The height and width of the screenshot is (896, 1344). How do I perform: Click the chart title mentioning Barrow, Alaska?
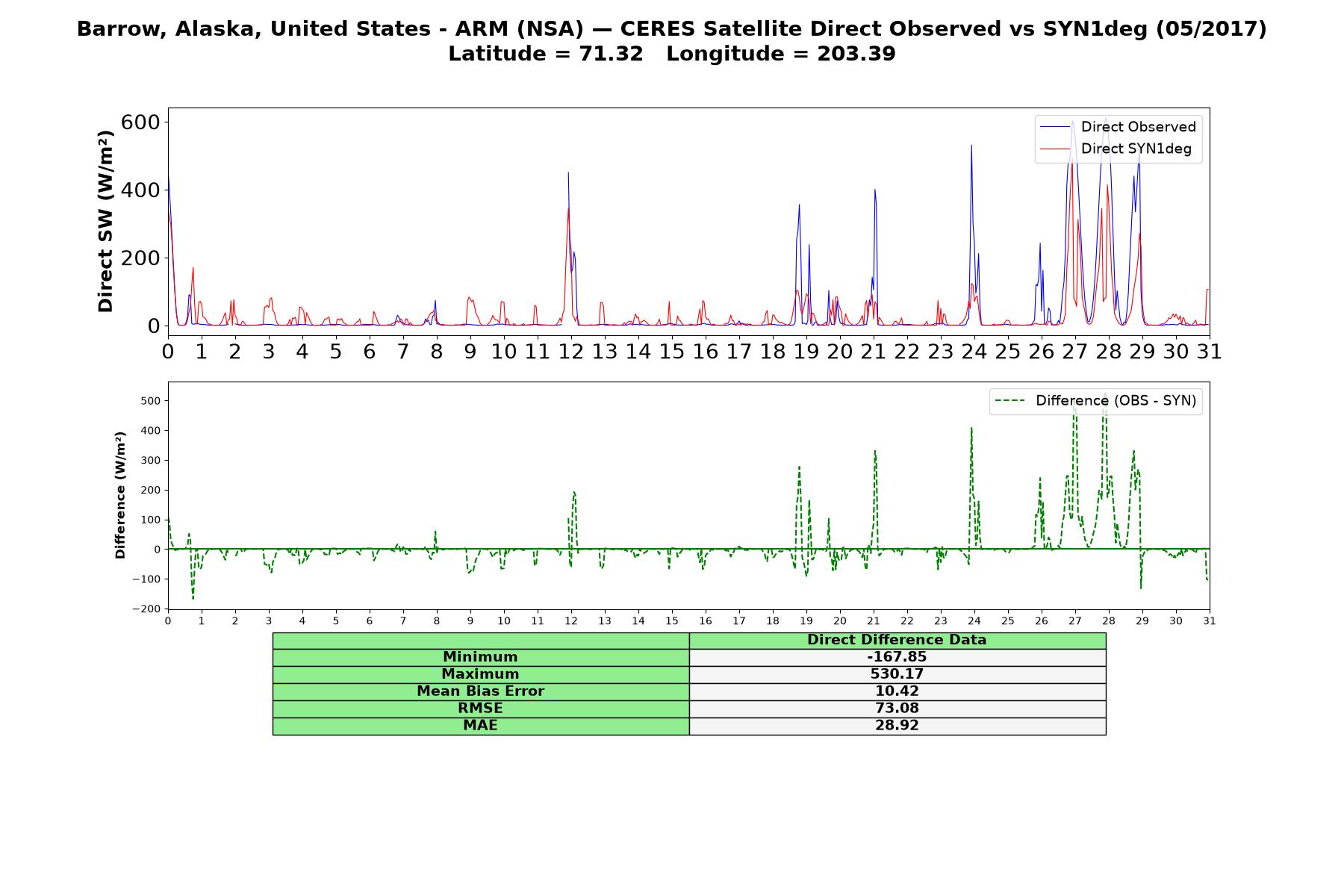pos(672,29)
